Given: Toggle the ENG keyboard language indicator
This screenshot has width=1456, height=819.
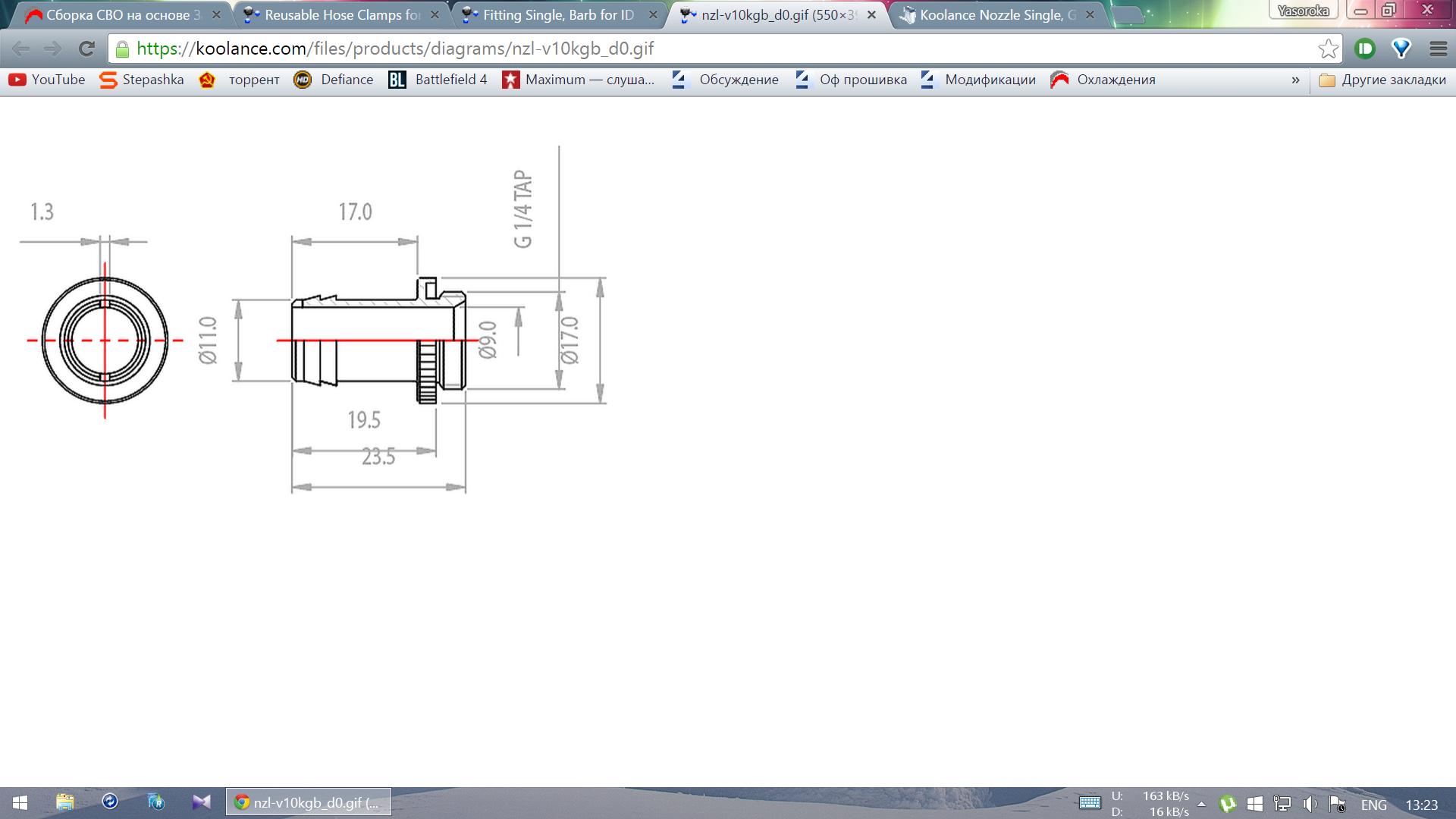Looking at the screenshot, I should point(1373,805).
